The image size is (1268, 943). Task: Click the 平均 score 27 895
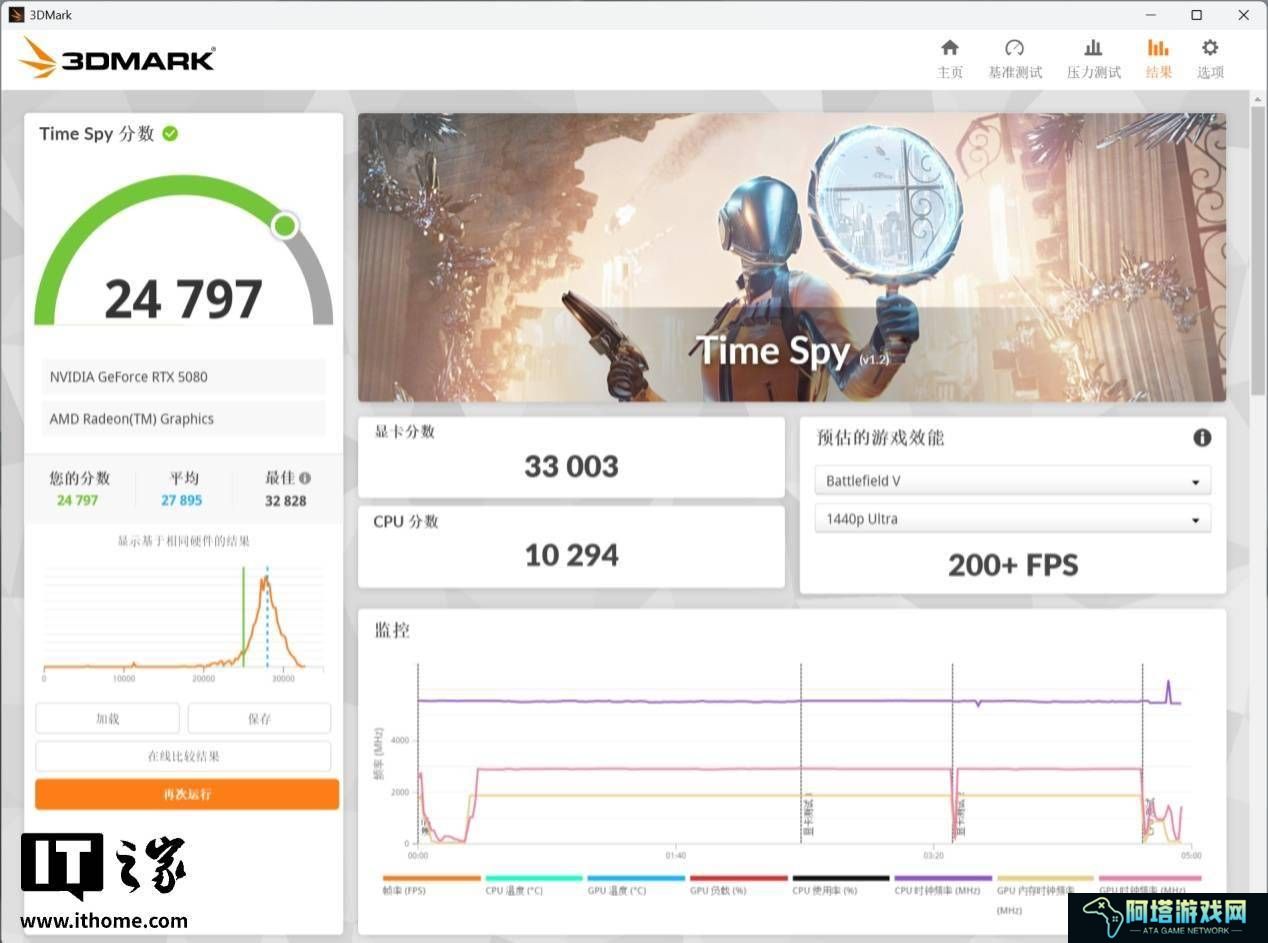click(182, 500)
